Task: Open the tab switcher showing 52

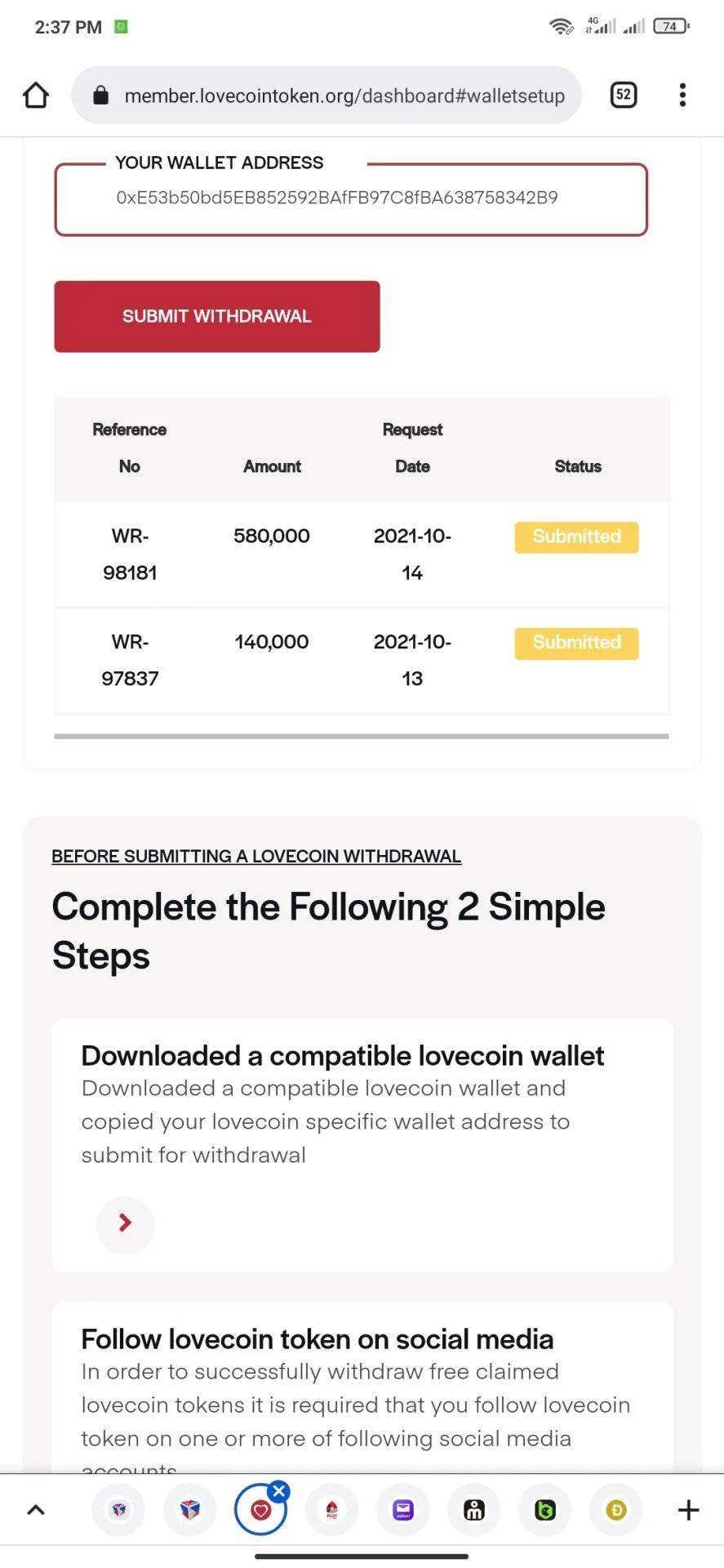Action: point(624,95)
